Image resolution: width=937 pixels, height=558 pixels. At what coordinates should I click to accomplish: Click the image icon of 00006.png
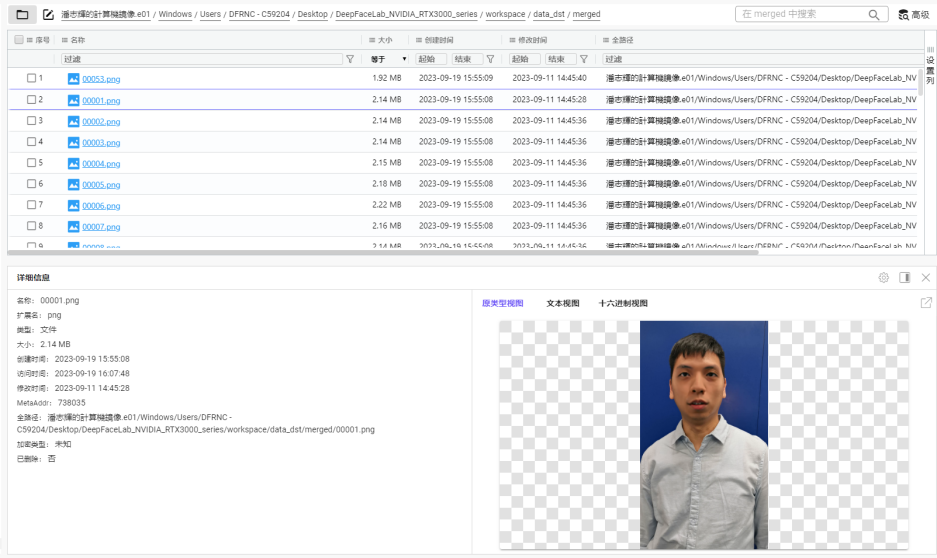(74, 206)
